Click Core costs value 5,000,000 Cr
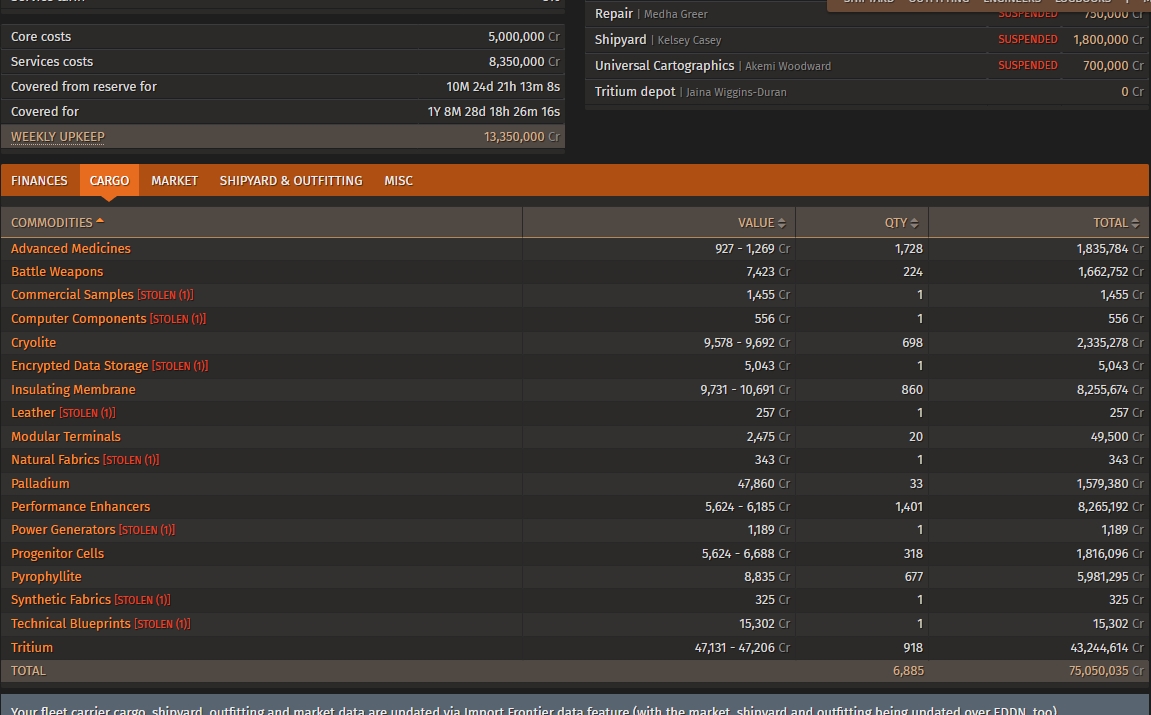This screenshot has width=1151, height=715. coord(523,37)
